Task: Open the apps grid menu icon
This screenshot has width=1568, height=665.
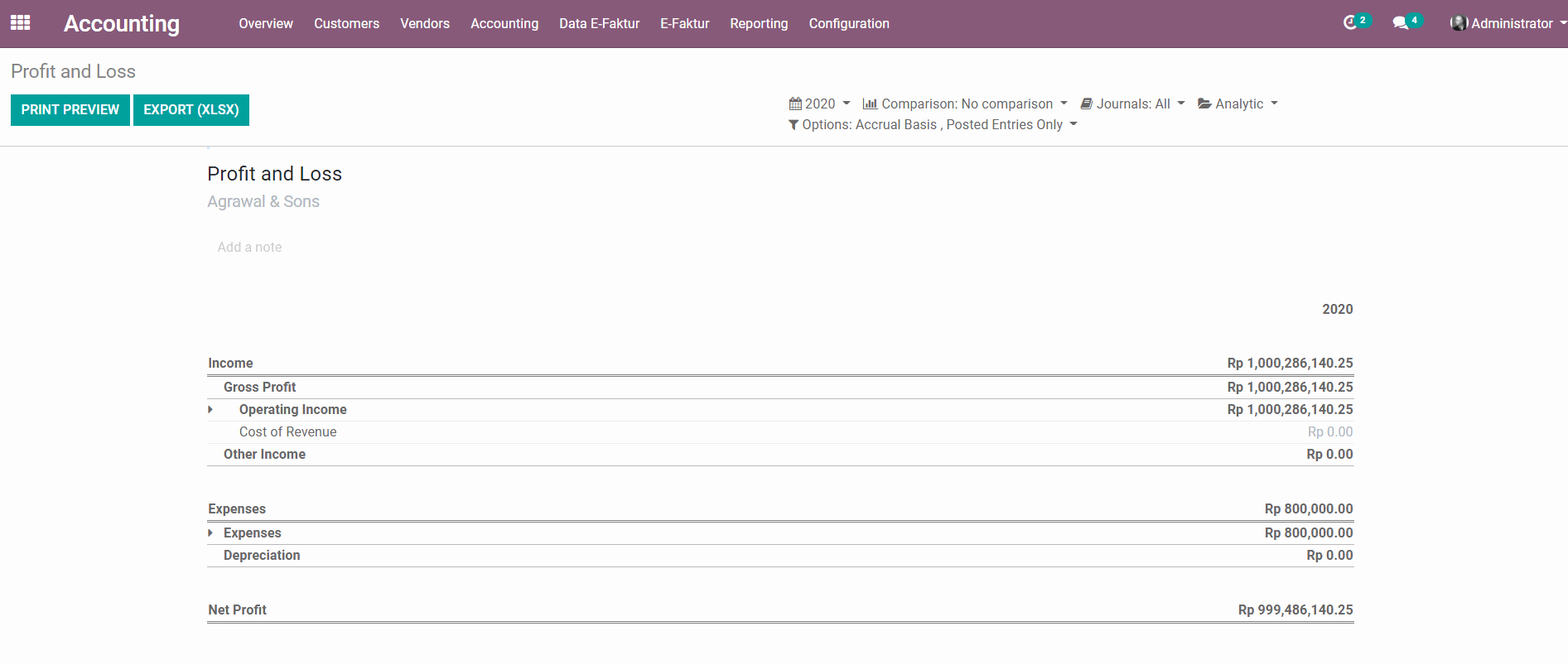Action: pyautogui.click(x=20, y=23)
